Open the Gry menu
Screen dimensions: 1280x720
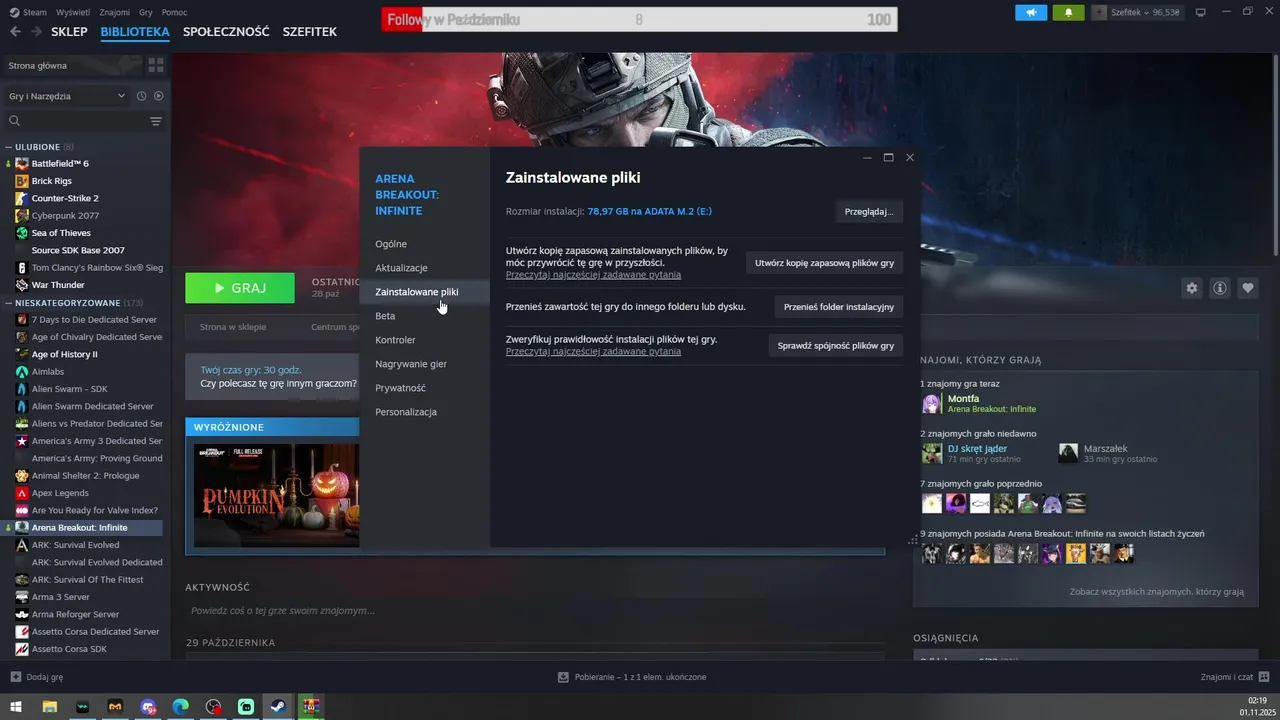point(146,12)
